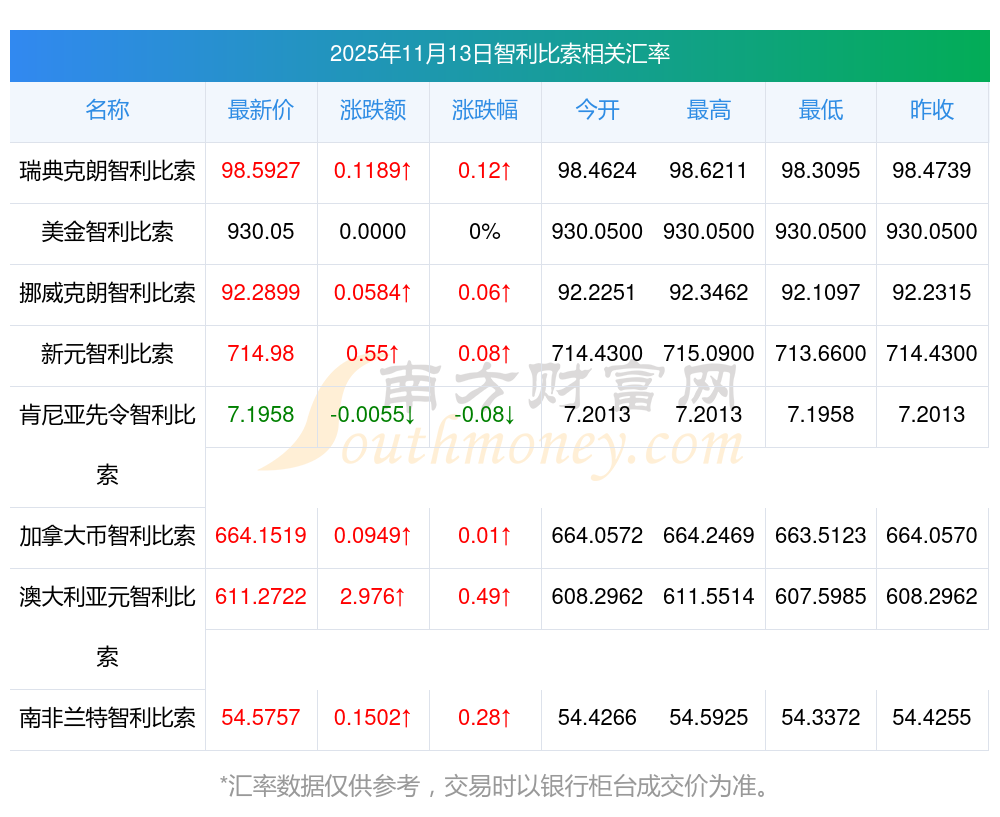The width and height of the screenshot is (1000, 817).
Task: Select the 瑞典克朗智利比索 row name
Action: tap(107, 171)
